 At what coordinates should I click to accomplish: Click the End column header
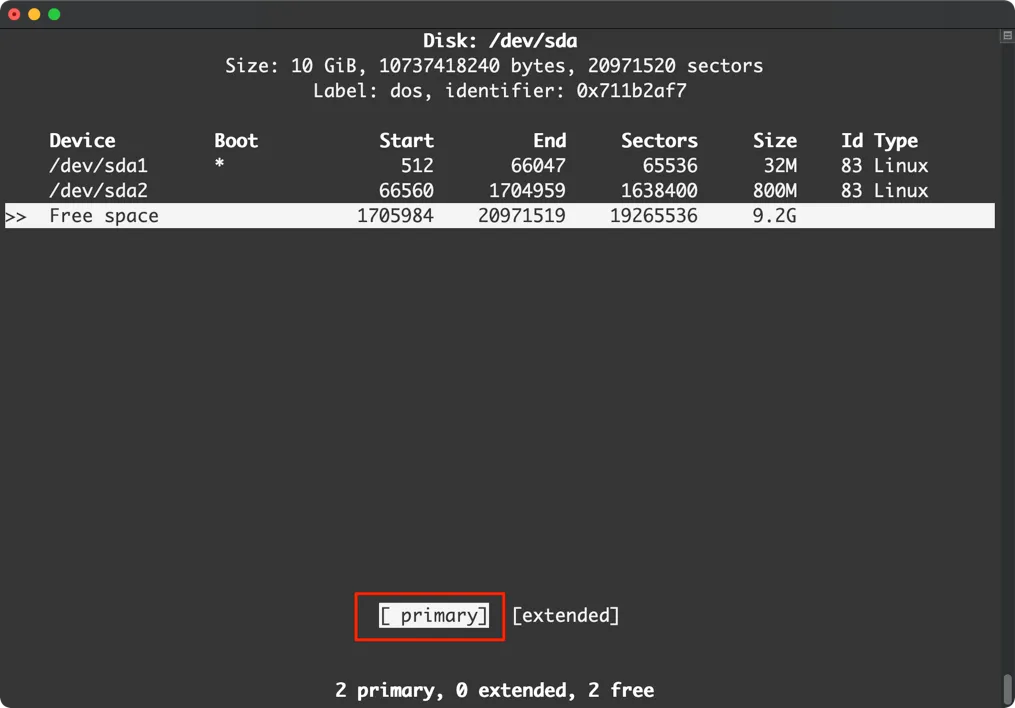click(x=550, y=140)
